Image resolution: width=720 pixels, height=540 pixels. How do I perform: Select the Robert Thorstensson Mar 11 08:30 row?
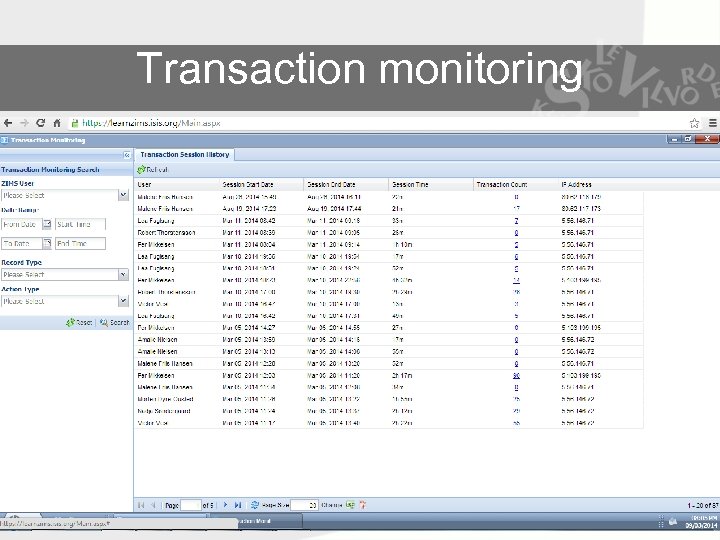pyautogui.click(x=389, y=233)
